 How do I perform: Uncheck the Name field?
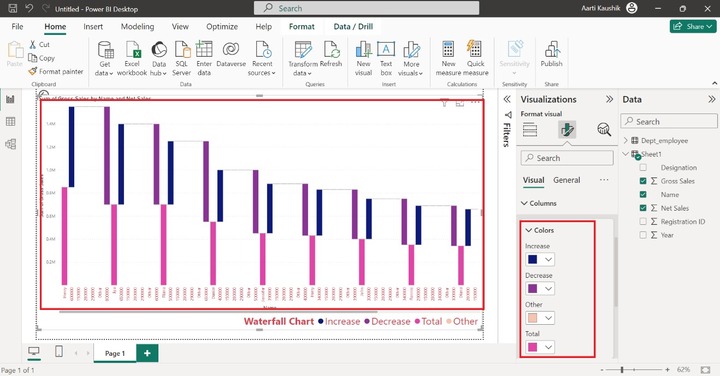643,195
